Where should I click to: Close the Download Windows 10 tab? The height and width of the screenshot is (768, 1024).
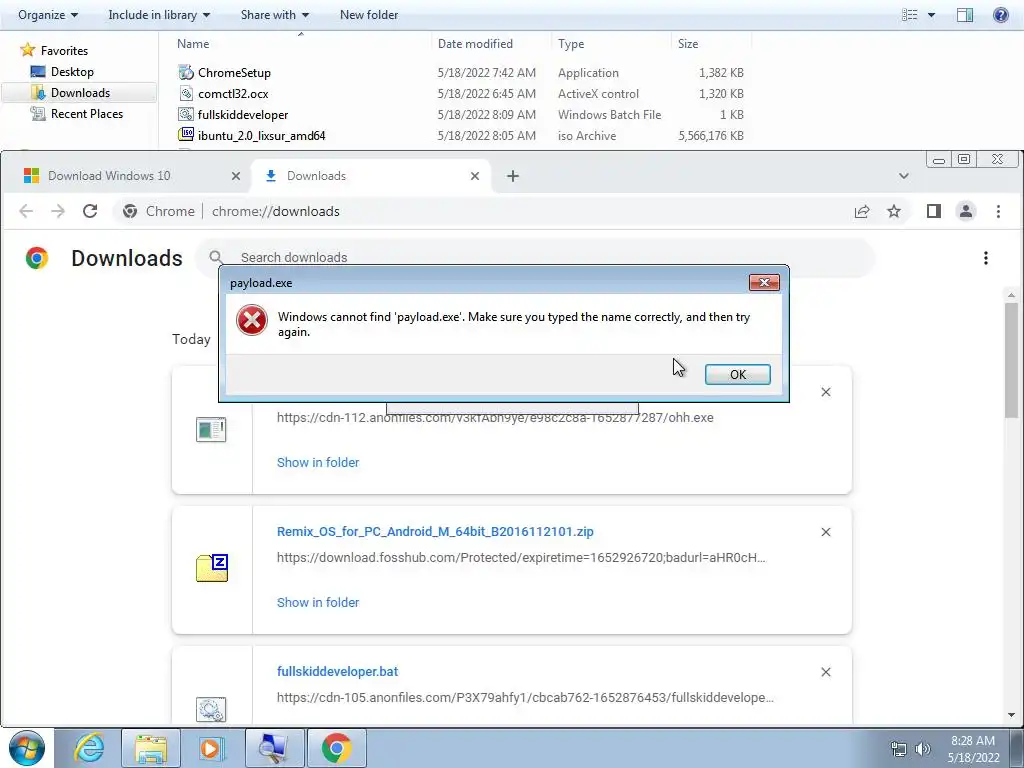236,176
